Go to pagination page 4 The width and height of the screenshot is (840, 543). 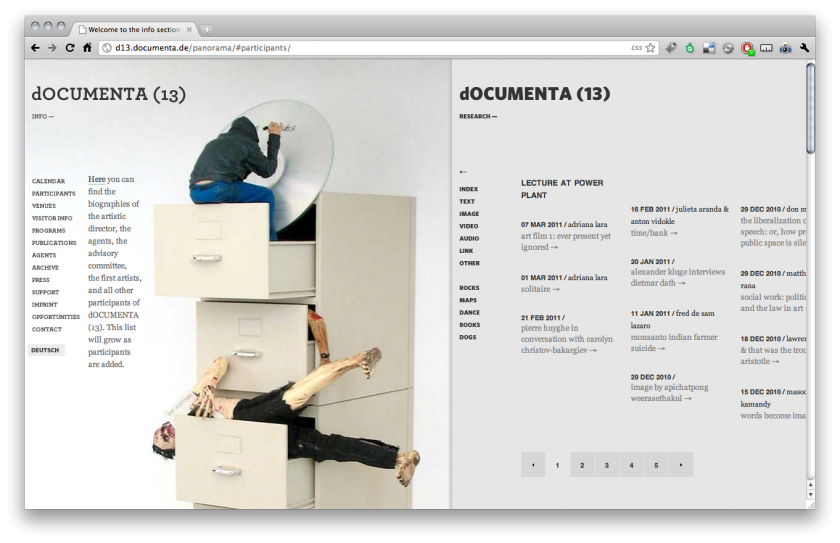(x=632, y=465)
